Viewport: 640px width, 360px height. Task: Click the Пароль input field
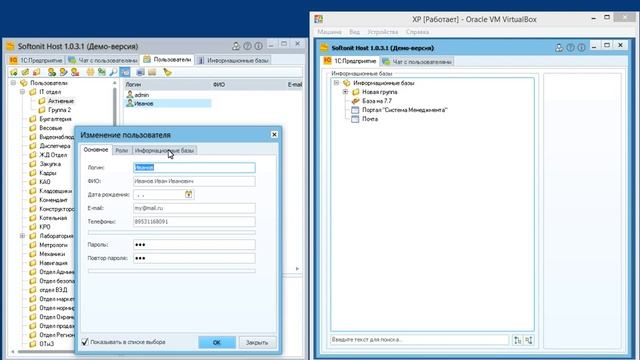(x=194, y=244)
